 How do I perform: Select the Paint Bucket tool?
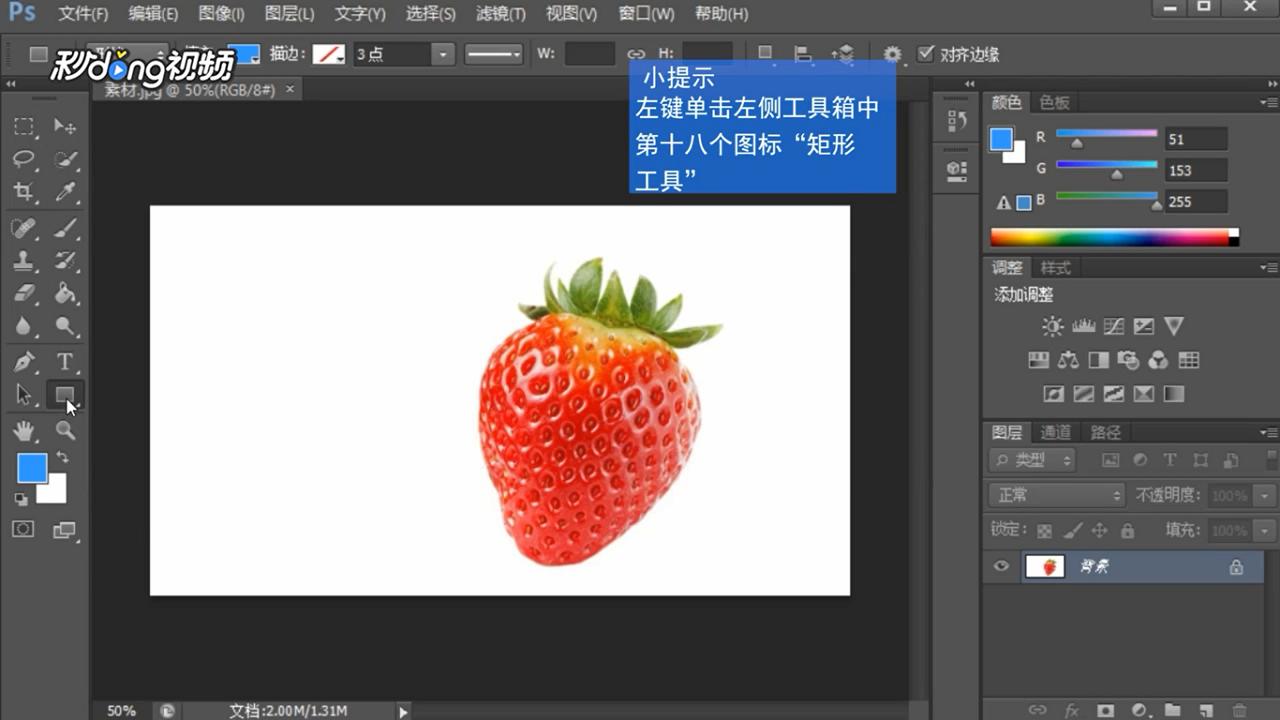pos(65,292)
